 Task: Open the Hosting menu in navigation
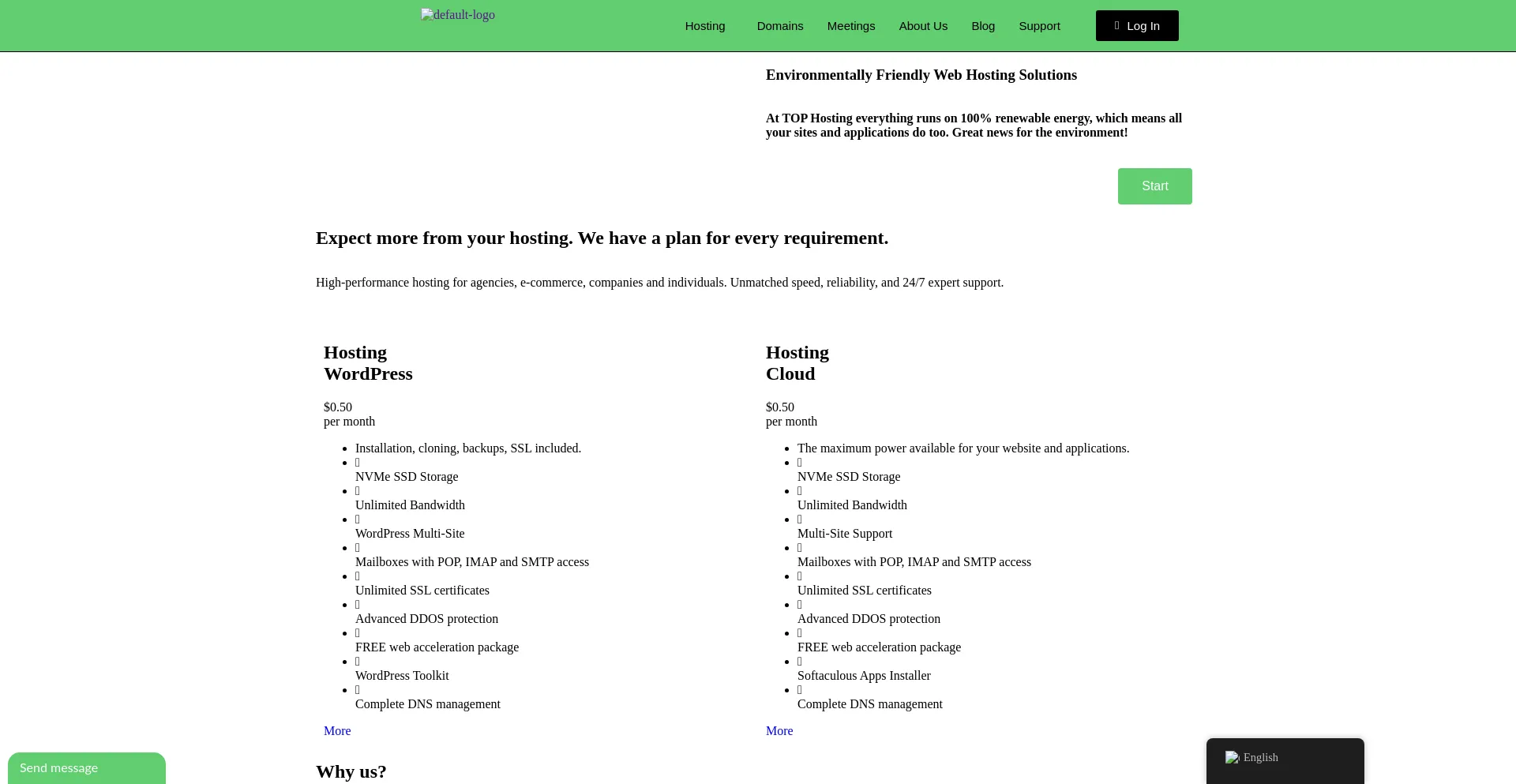pos(705,26)
